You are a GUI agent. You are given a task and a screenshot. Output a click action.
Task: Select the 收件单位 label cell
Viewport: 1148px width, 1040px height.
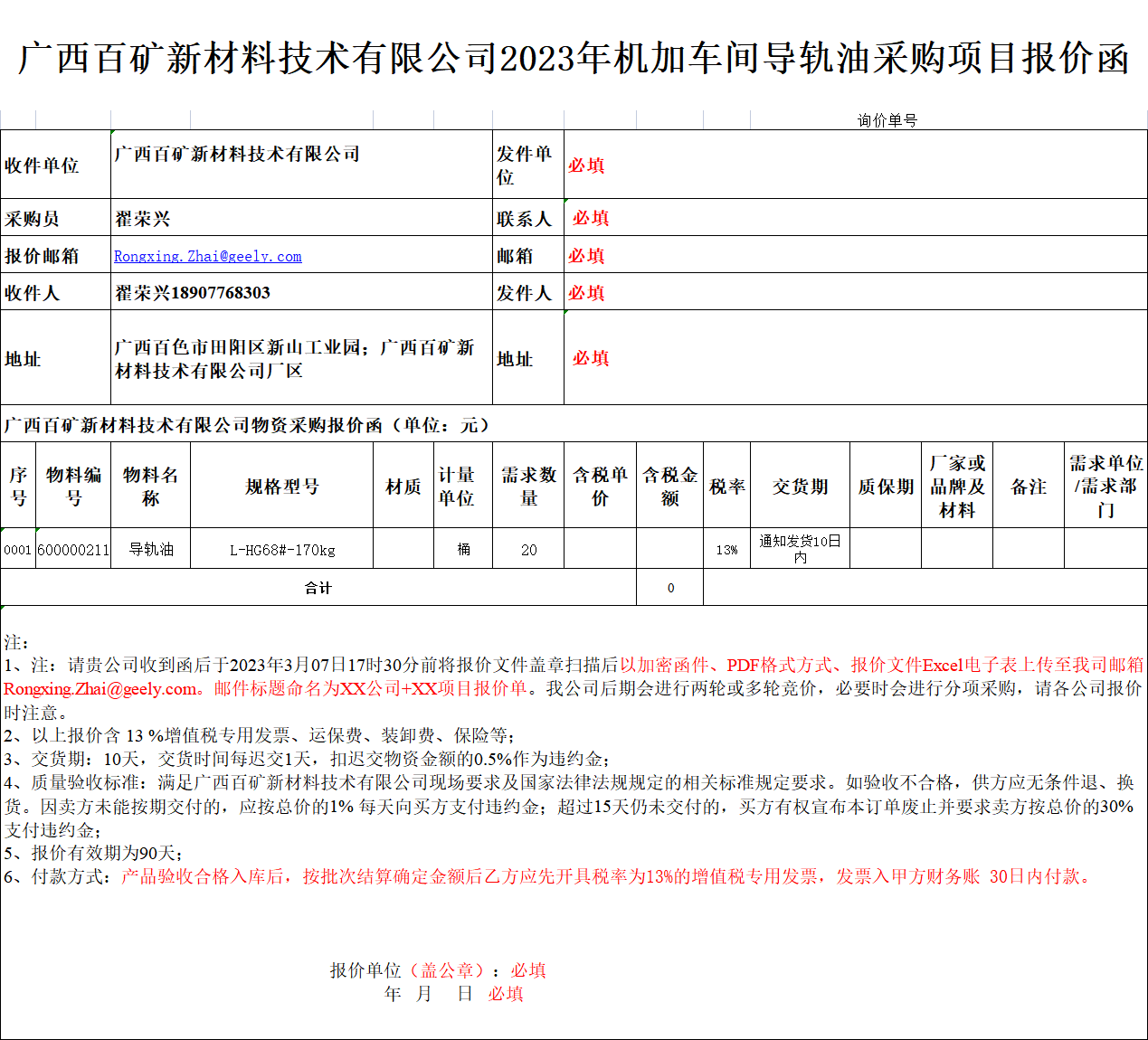56,165
